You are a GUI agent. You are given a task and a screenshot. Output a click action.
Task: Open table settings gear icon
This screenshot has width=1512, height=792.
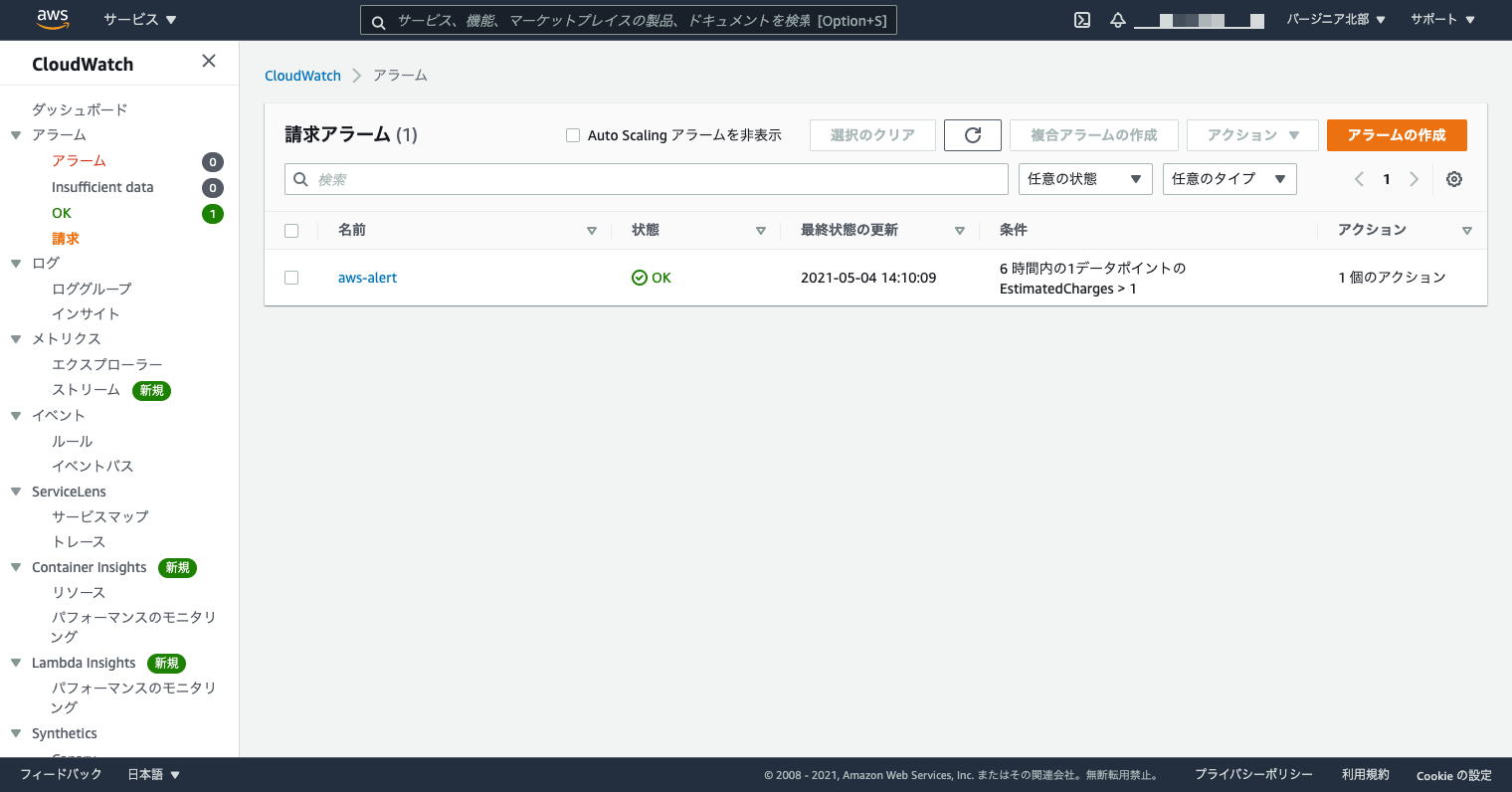(1454, 179)
